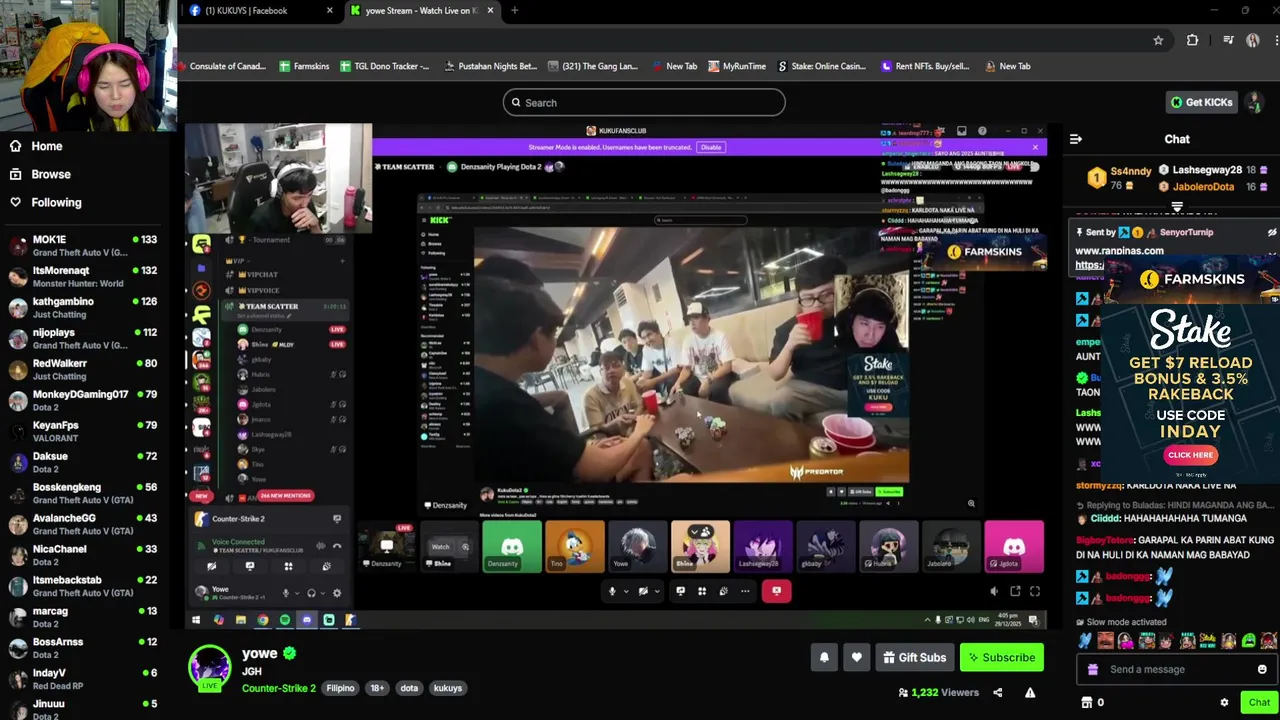The image size is (1280, 720).
Task: Toggle Discord camera button
Action: click(643, 591)
